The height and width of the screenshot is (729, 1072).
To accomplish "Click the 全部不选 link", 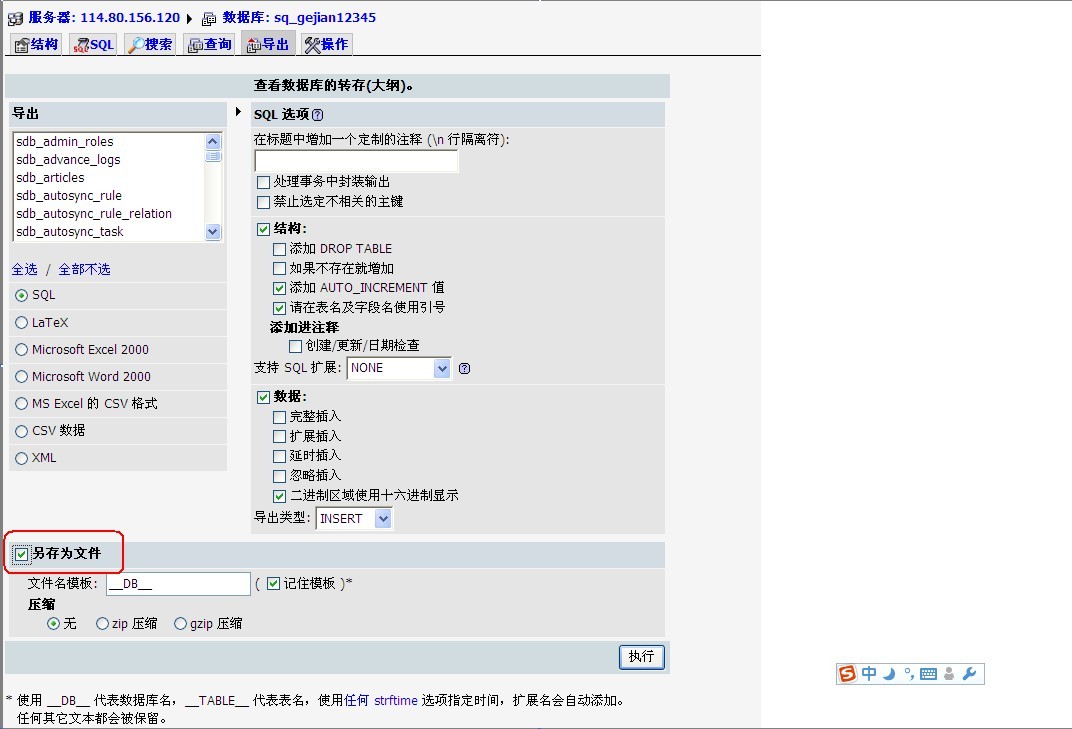I will click(84, 269).
